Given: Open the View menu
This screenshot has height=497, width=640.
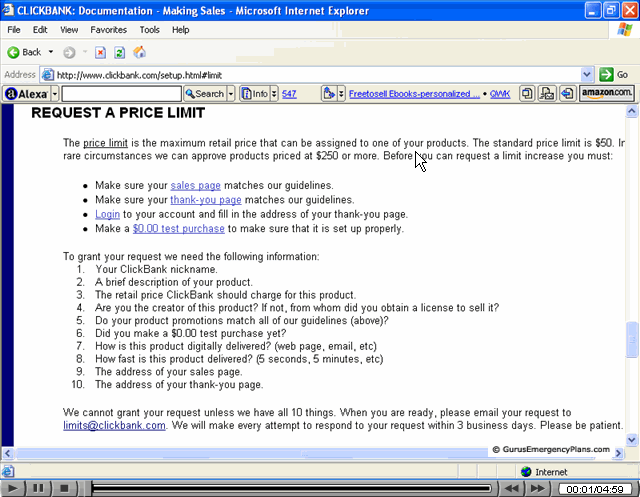Looking at the screenshot, I should pos(69,30).
